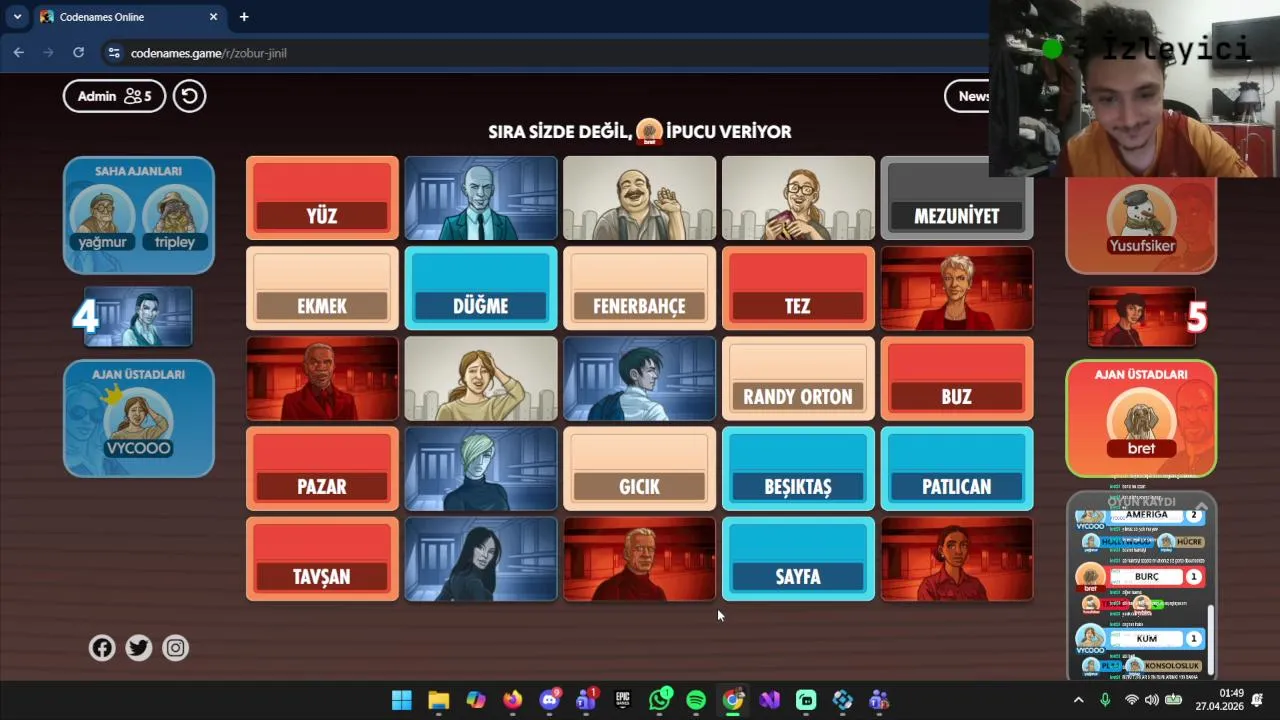The height and width of the screenshot is (720, 1280).
Task: Launch Firefox from taskbar
Action: click(512, 700)
